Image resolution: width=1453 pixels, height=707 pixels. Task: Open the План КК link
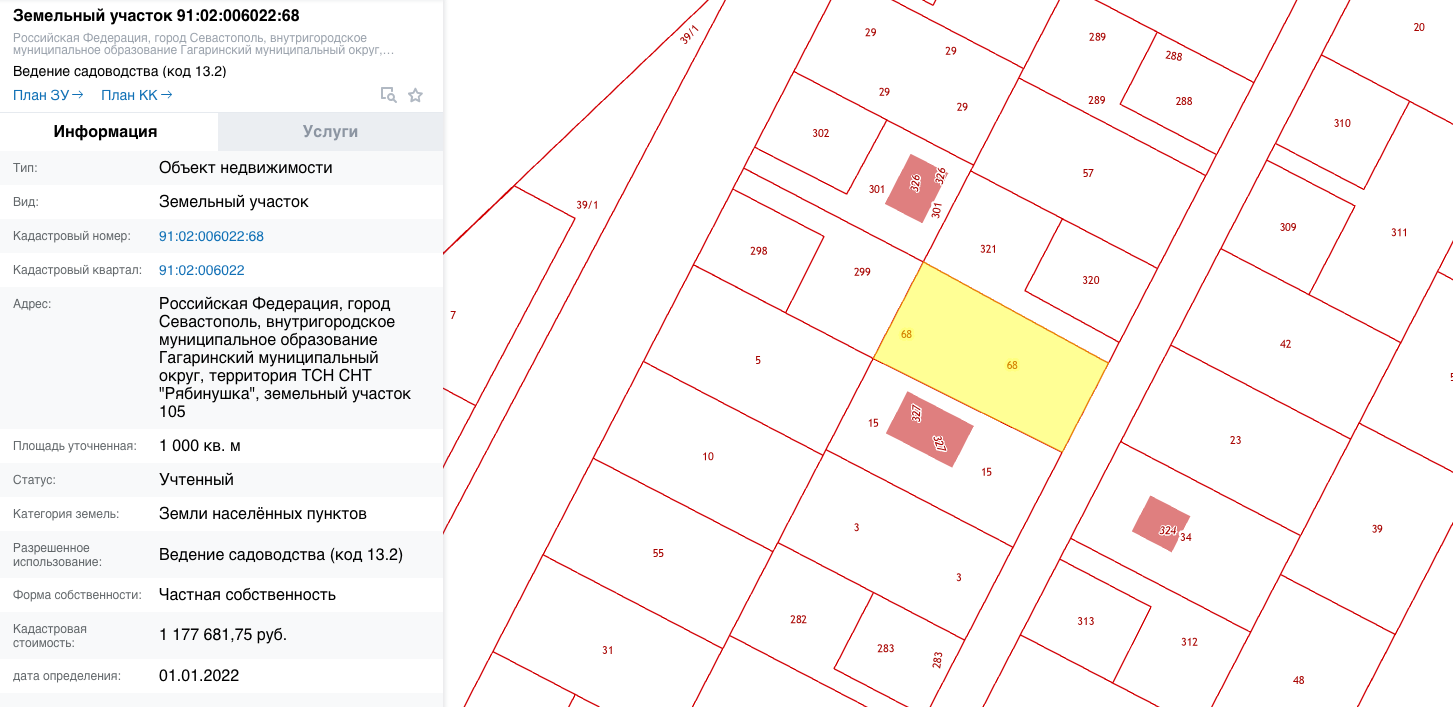point(137,95)
